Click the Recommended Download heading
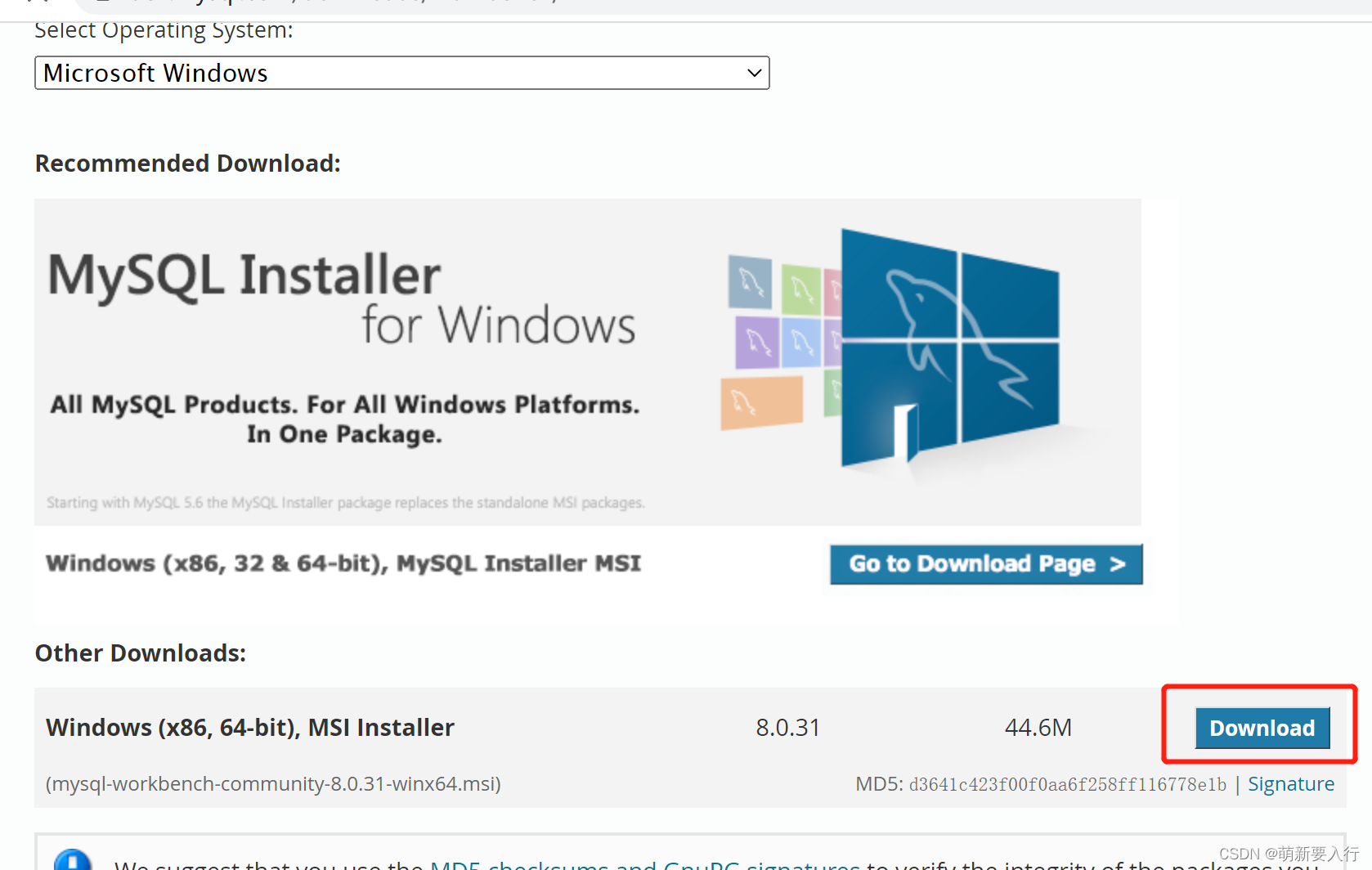 (x=187, y=163)
